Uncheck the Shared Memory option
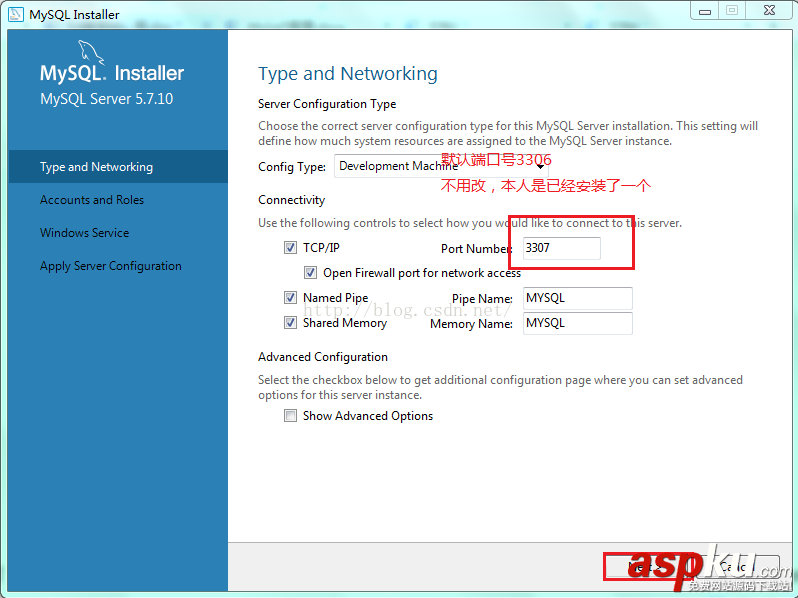 click(290, 323)
